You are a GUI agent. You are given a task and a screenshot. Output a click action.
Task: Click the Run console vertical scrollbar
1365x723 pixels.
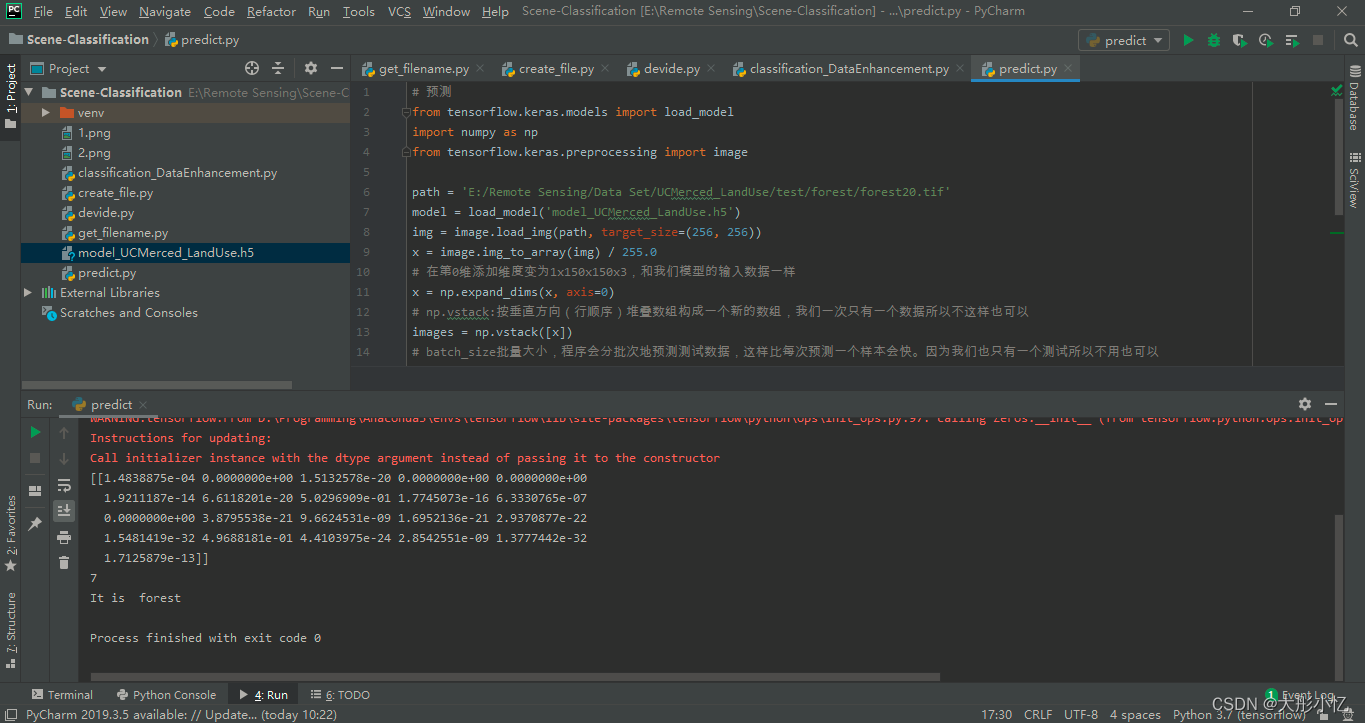[x=1339, y=597]
